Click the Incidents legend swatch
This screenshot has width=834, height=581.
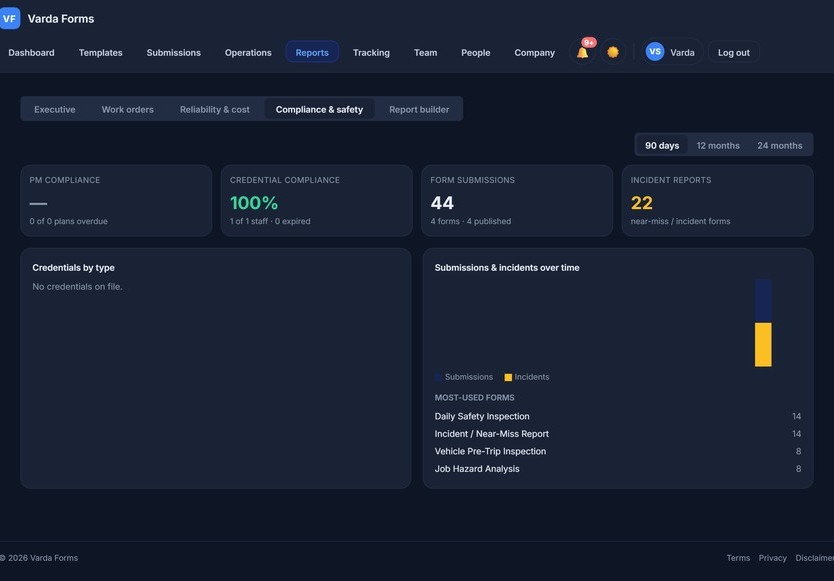(x=508, y=377)
